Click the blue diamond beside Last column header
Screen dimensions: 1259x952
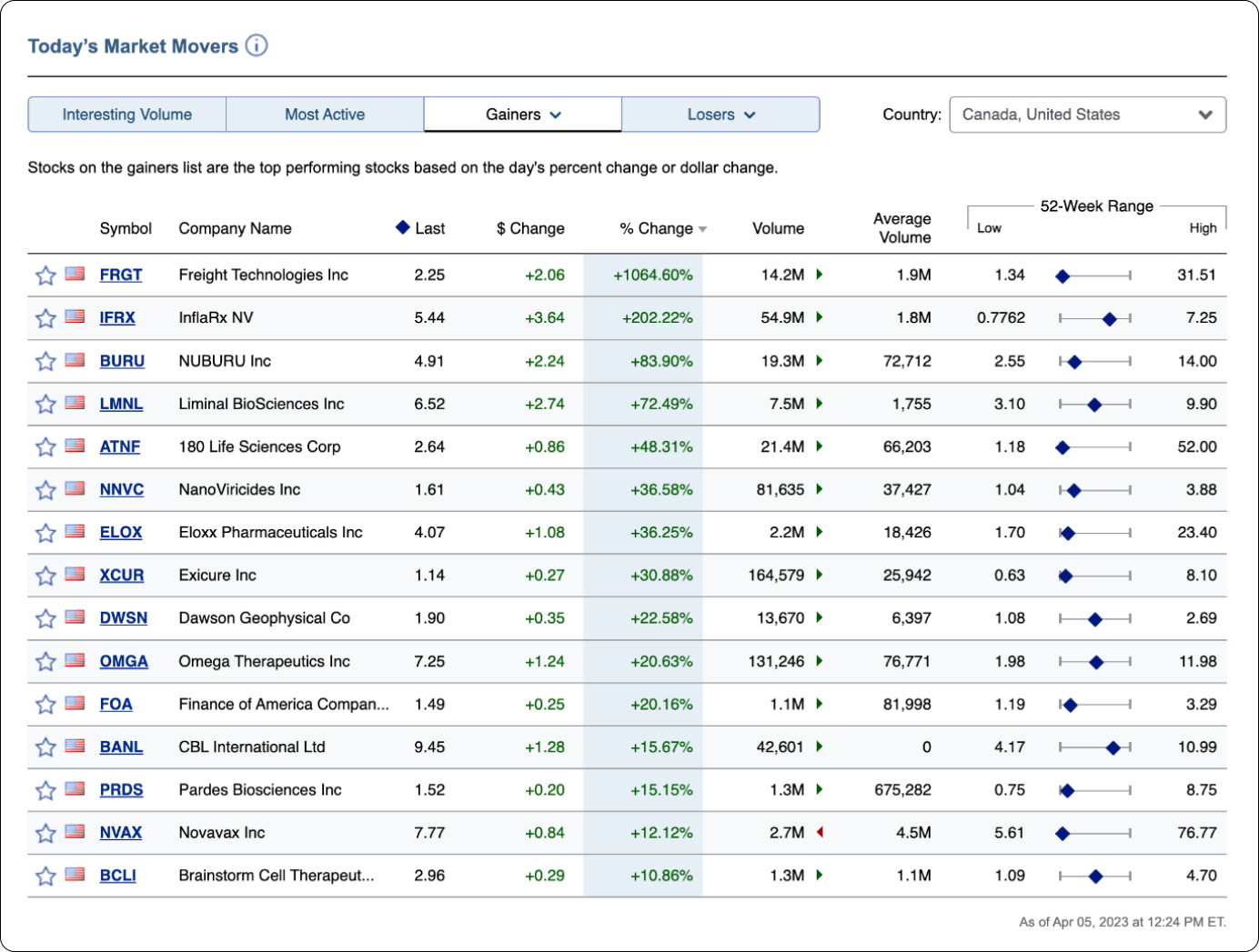403,227
